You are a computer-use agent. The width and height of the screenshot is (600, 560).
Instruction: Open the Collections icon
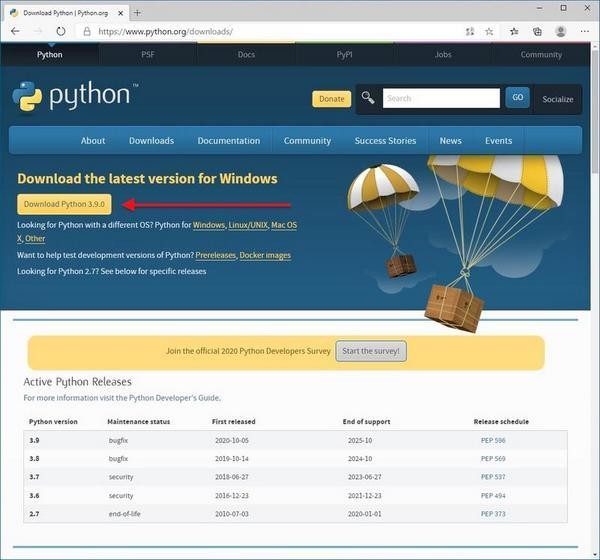[537, 31]
